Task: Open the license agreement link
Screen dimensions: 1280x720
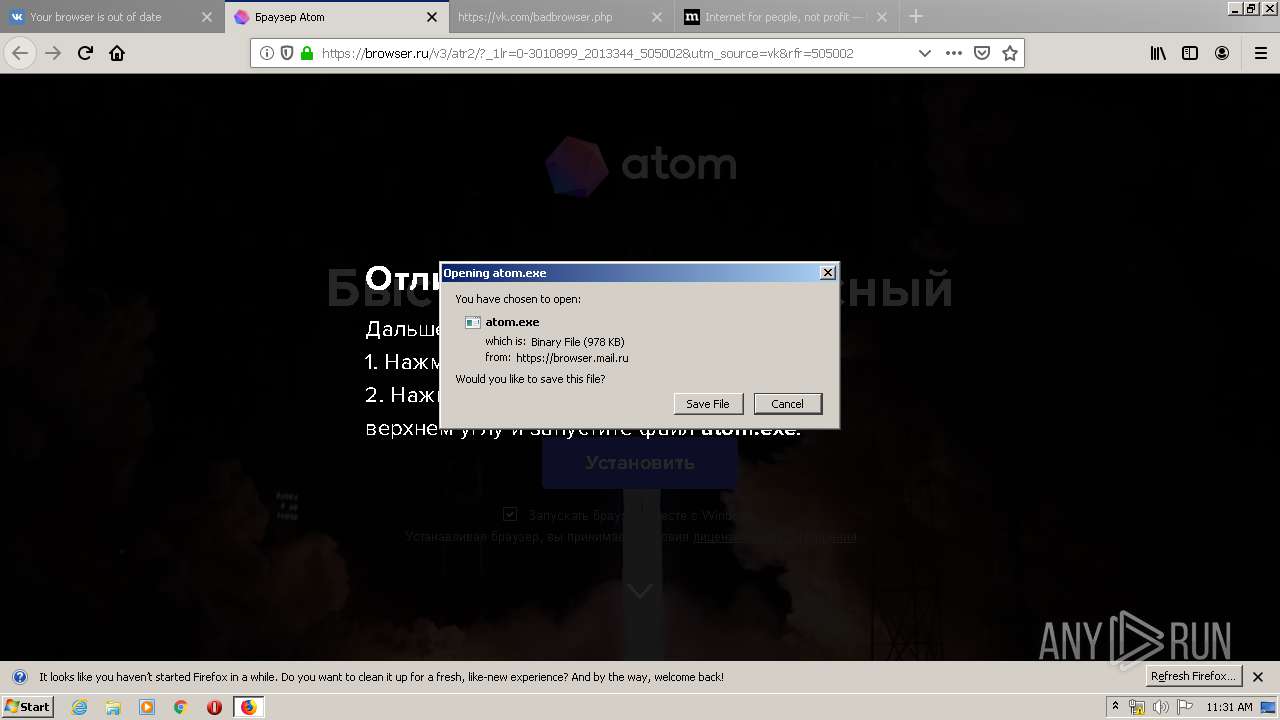Action: [775, 537]
